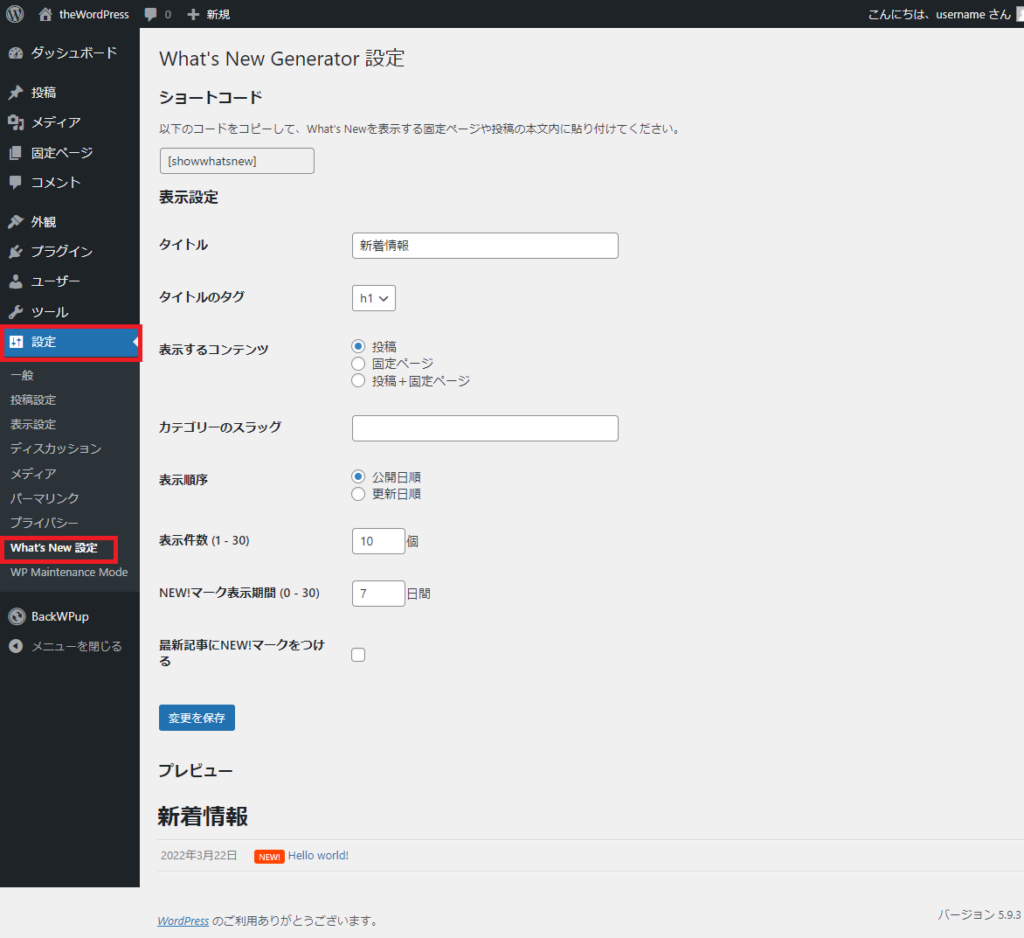
Task: Click the プラグイン plug icon
Action: 16,251
